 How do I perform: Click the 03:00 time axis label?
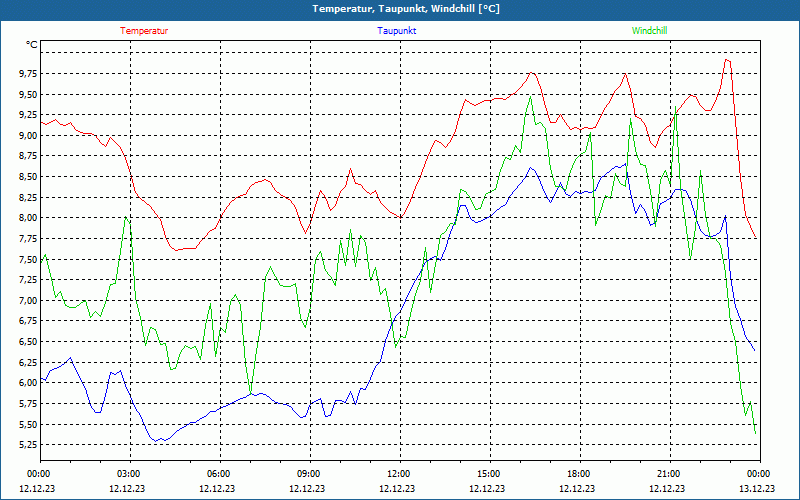(x=131, y=474)
